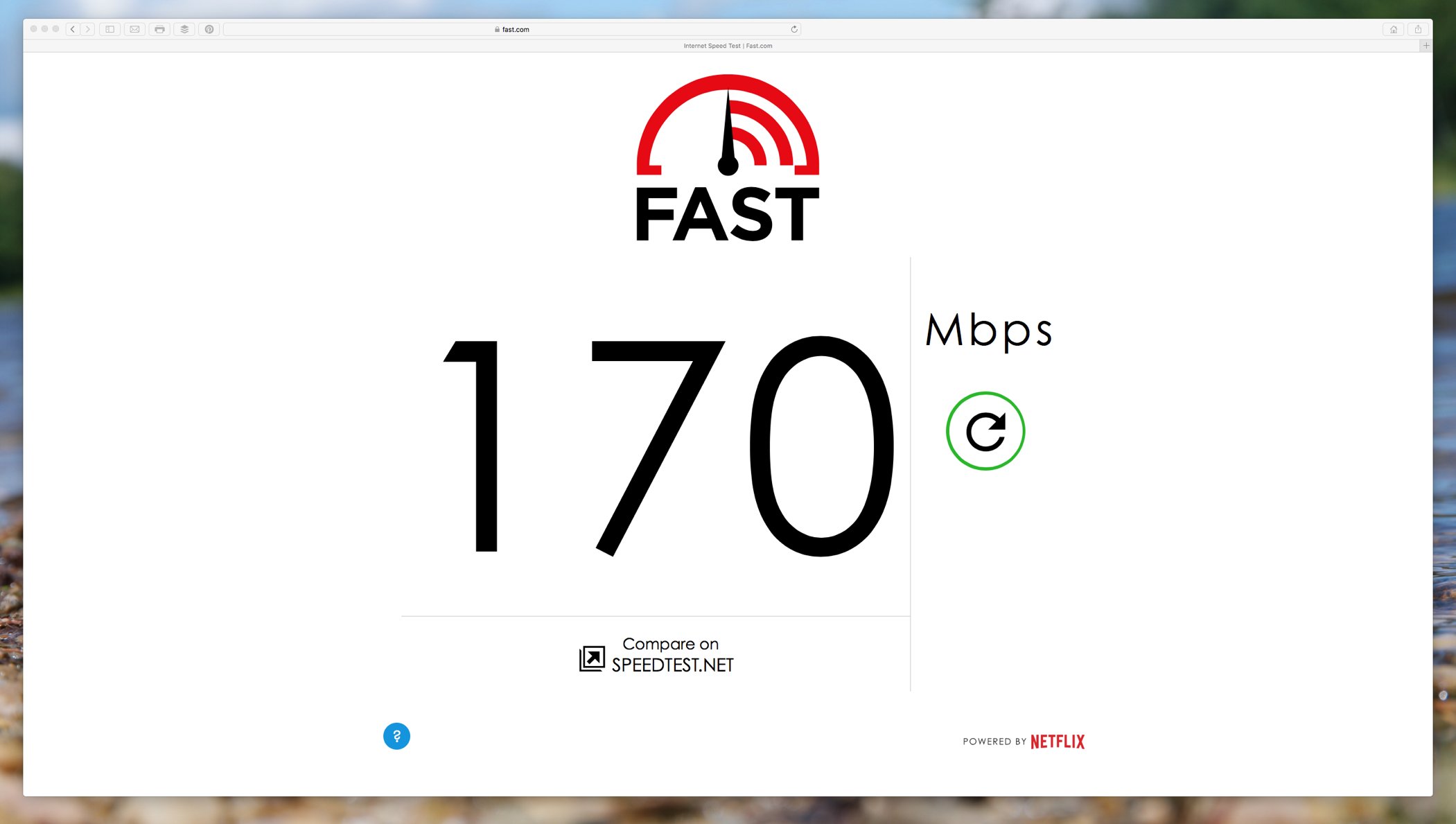Click the external link icon beside Compare
The height and width of the screenshot is (824, 1456).
point(592,658)
